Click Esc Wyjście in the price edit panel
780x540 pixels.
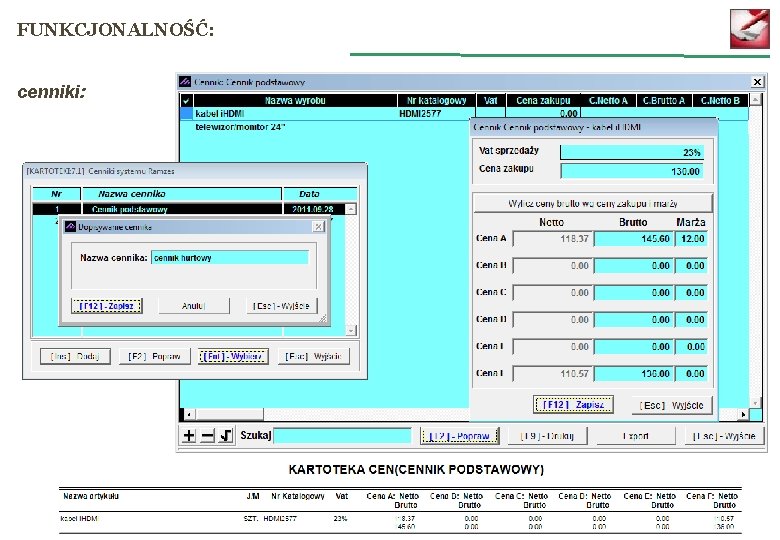click(672, 405)
